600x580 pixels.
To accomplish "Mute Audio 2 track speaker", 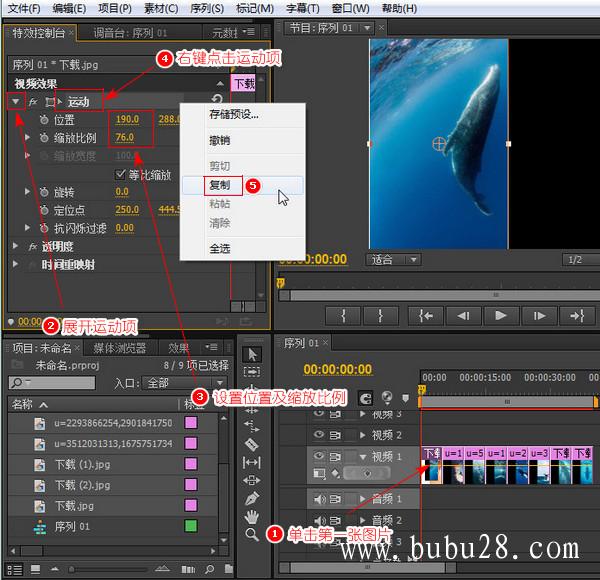I will [320, 520].
